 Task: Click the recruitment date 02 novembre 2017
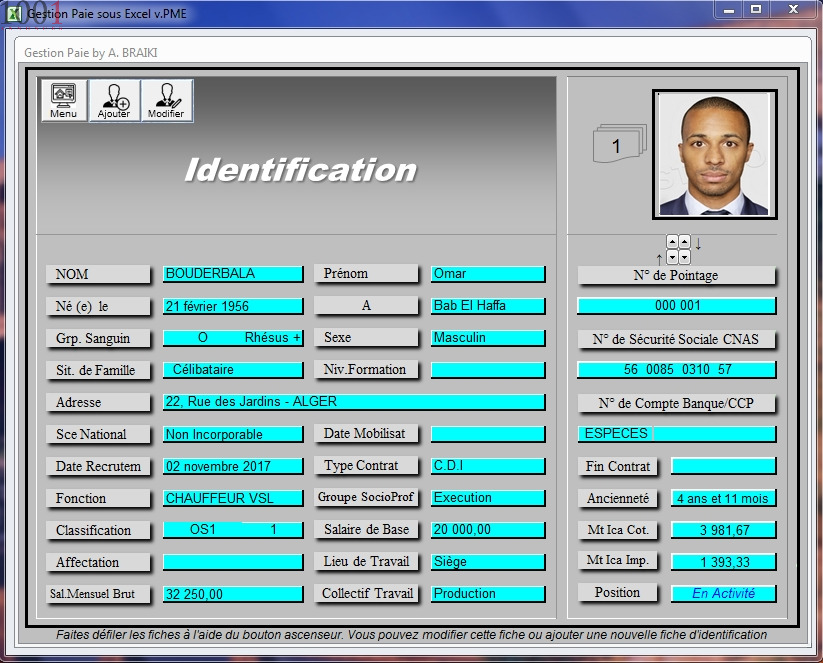[x=233, y=466]
